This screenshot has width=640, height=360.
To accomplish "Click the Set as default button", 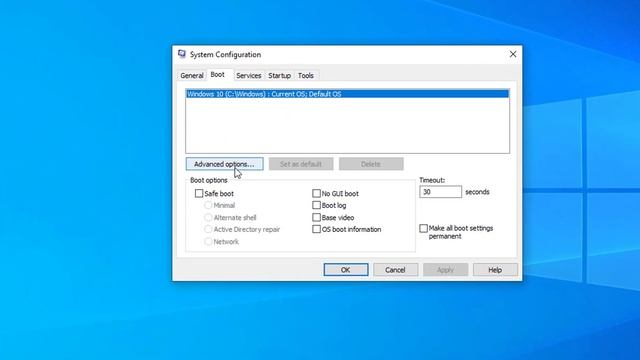I will tap(301, 164).
